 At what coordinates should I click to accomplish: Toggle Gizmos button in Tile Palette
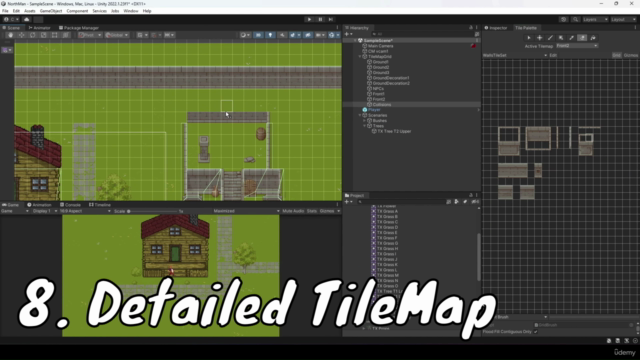coord(631,55)
